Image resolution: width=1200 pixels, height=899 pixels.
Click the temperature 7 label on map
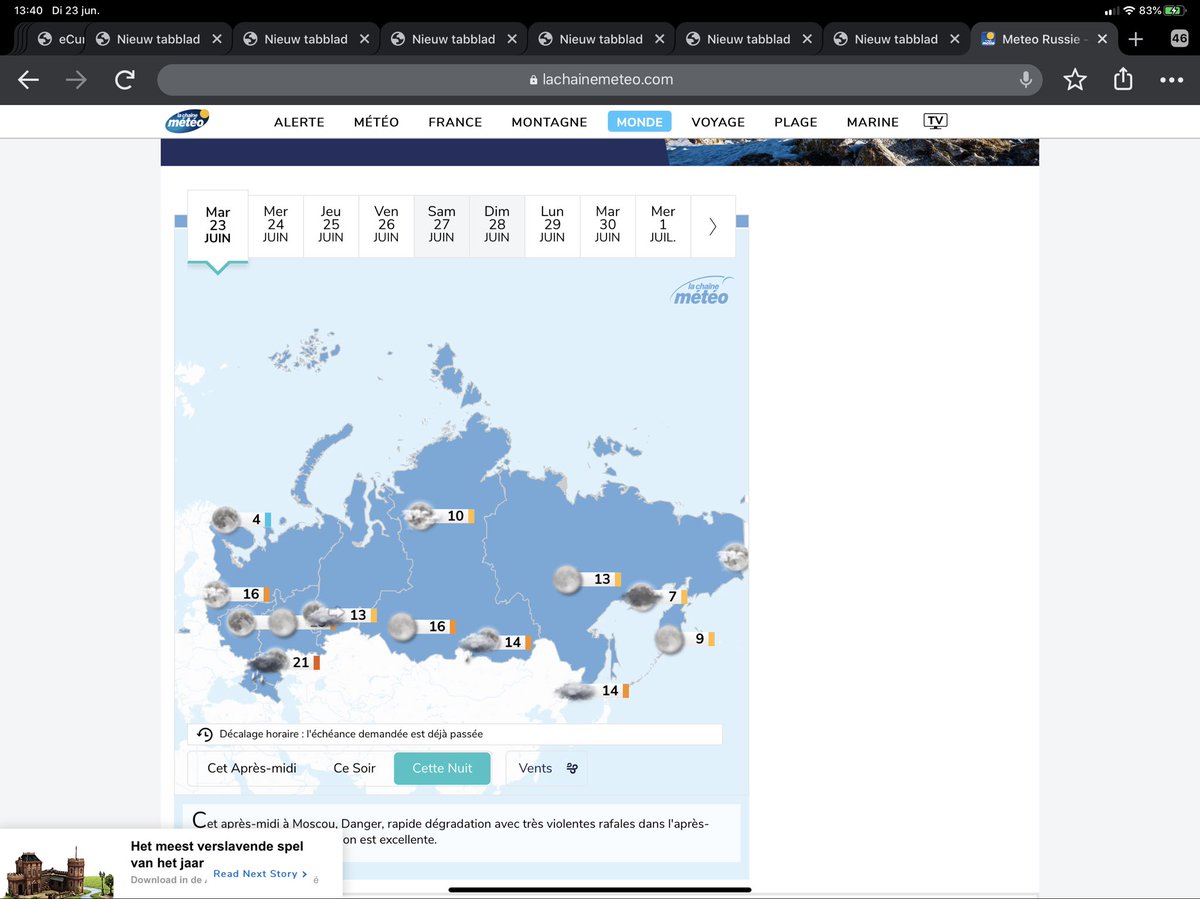pyautogui.click(x=672, y=597)
